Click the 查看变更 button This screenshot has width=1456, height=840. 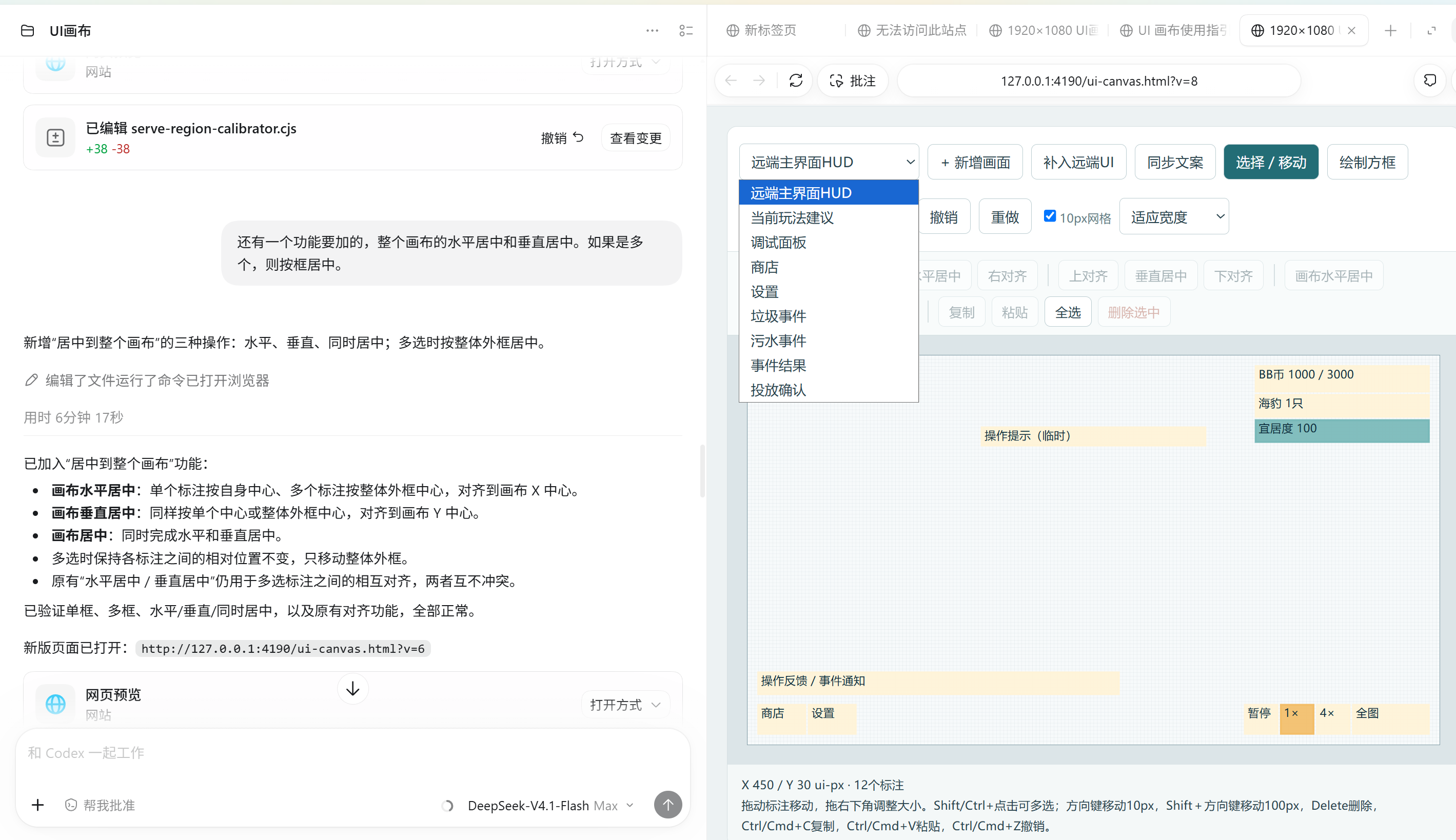click(635, 138)
